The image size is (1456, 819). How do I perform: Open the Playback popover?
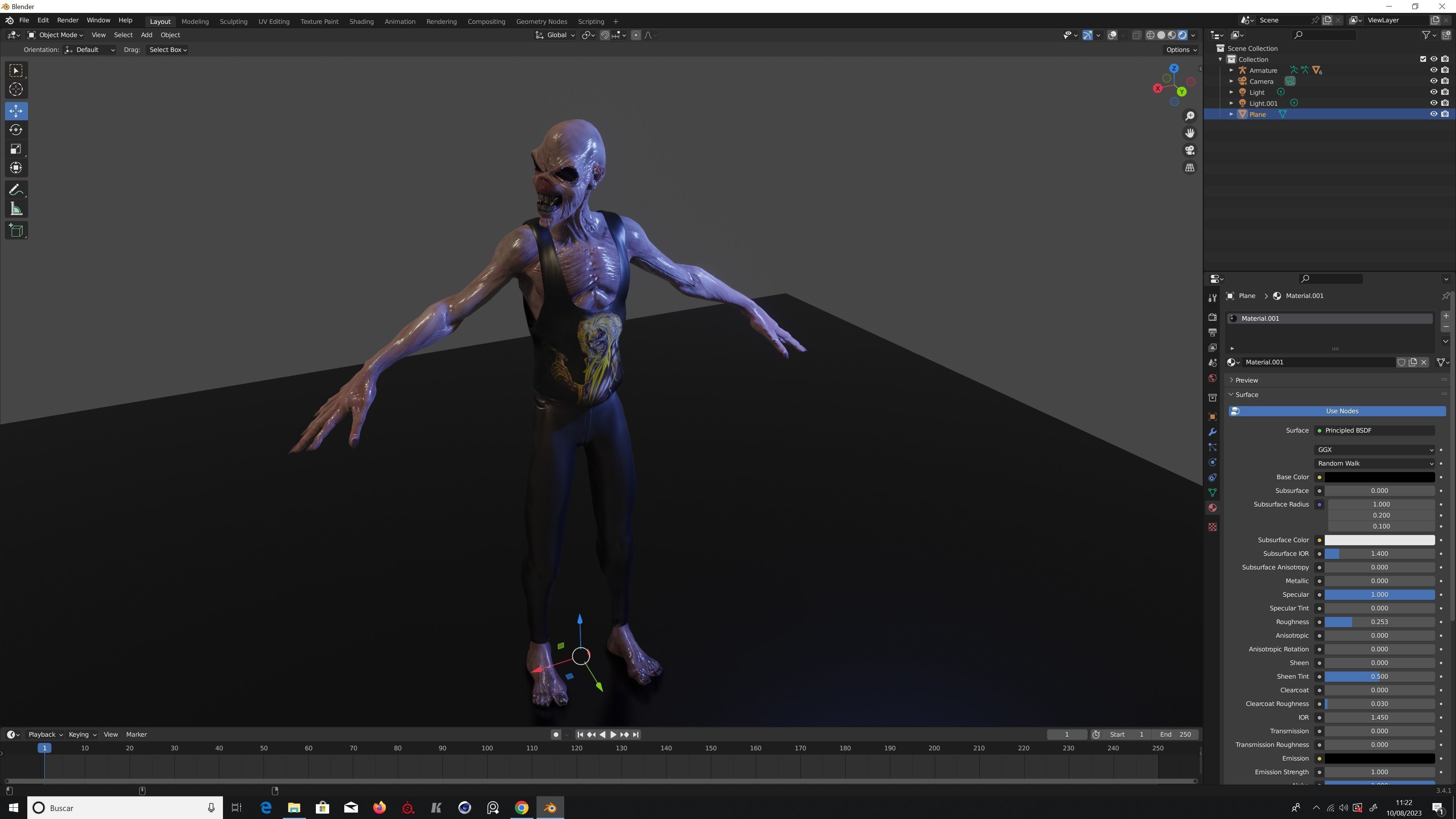click(45, 735)
